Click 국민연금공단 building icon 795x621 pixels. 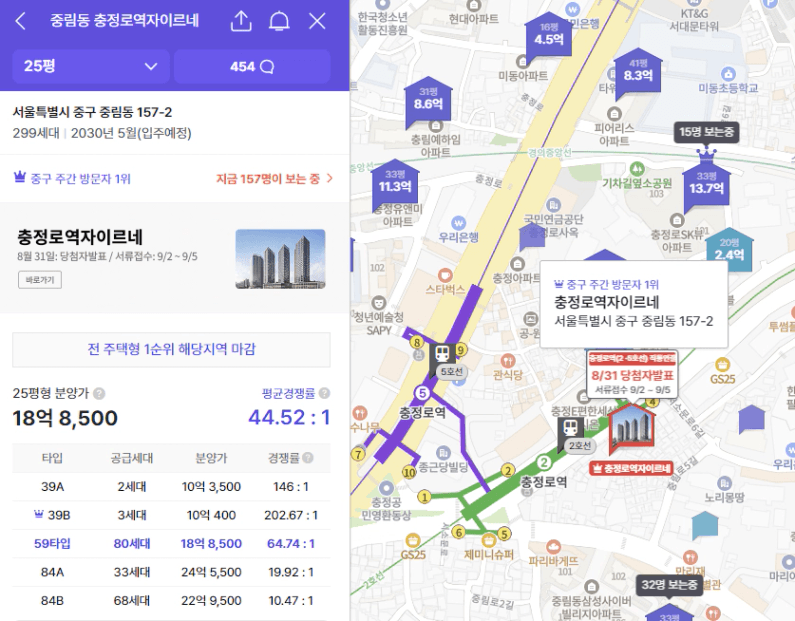[x=554, y=205]
